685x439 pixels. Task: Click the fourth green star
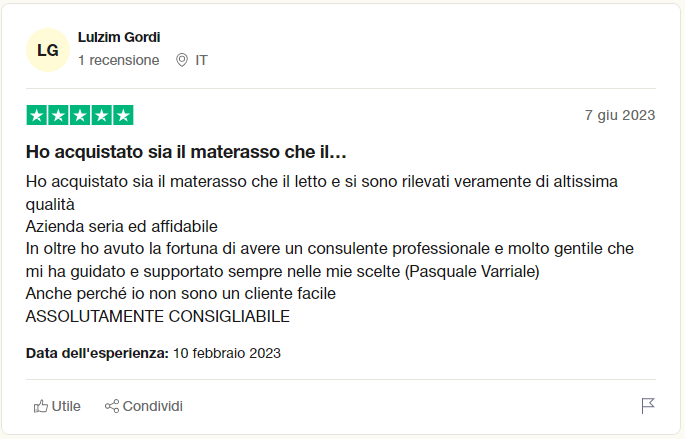pyautogui.click(x=102, y=115)
